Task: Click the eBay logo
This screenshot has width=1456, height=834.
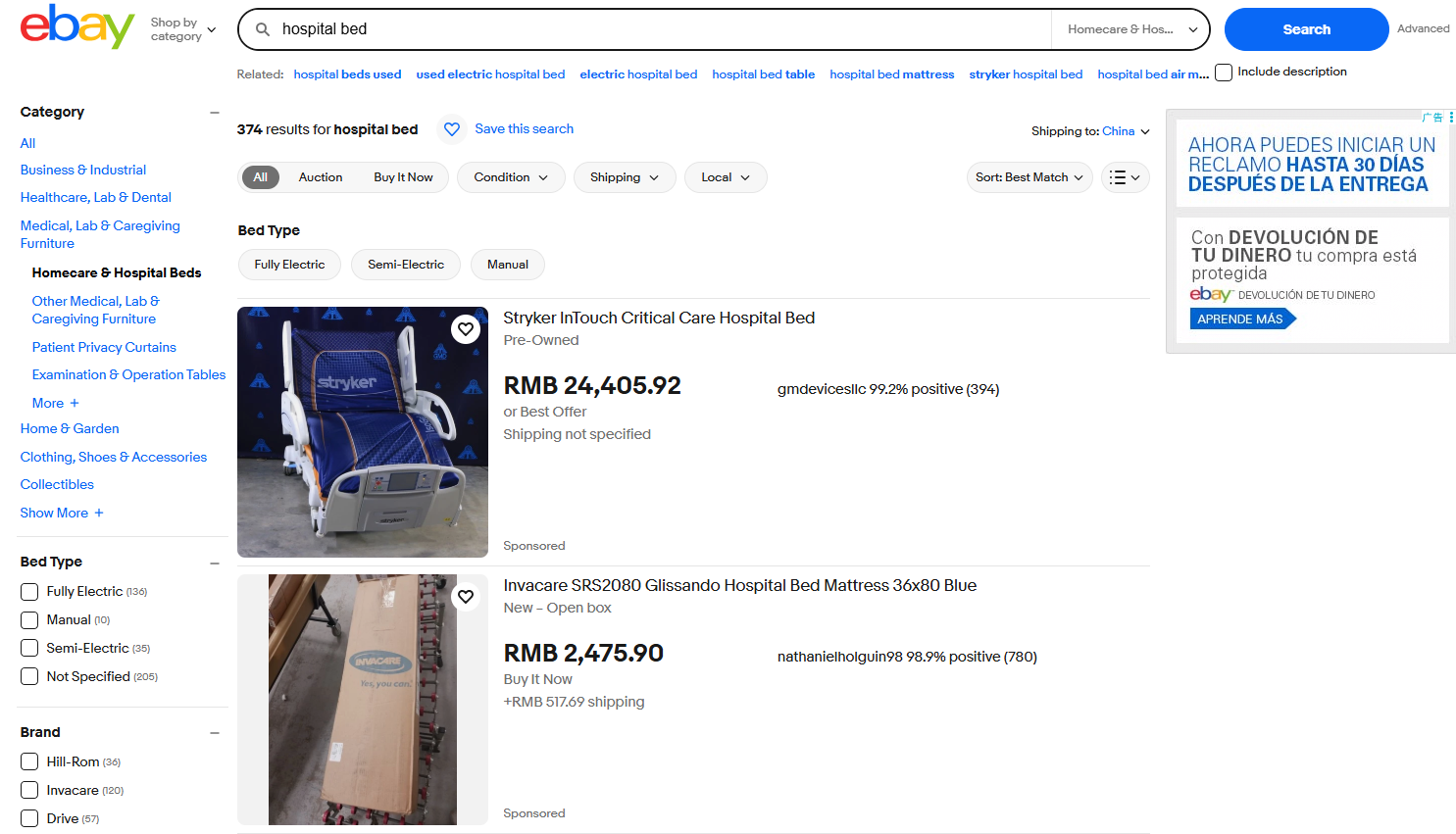Action: coord(77,27)
